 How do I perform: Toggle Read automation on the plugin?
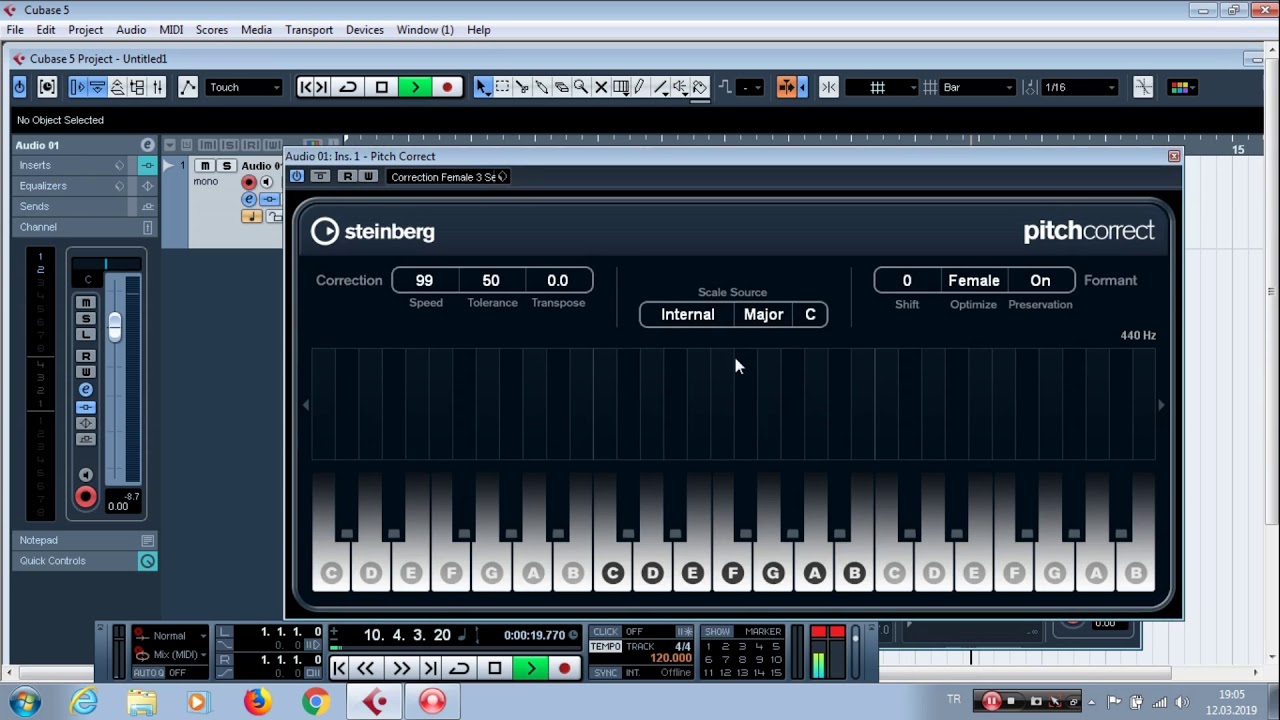pyautogui.click(x=347, y=176)
